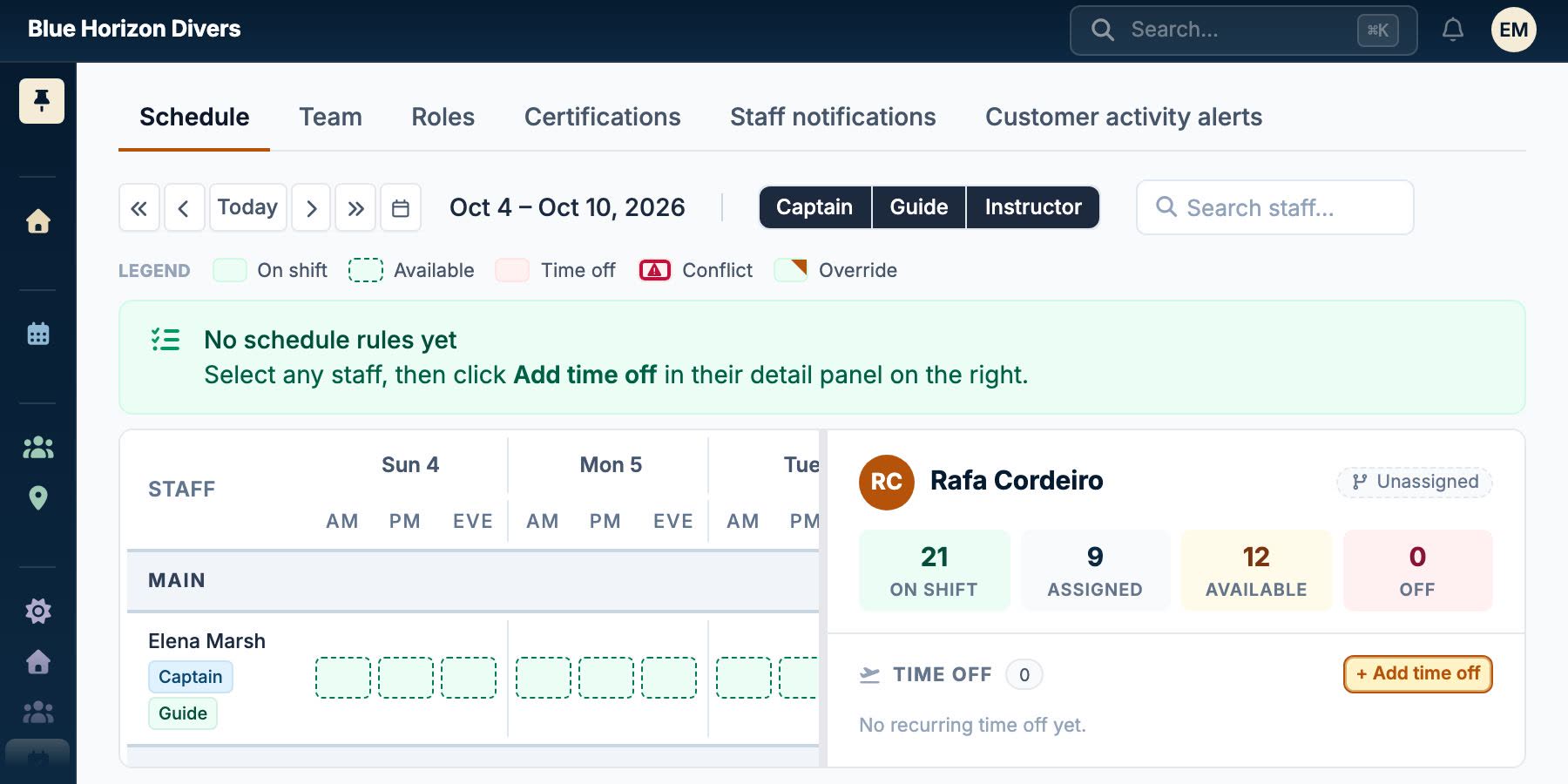Open the people group icon above the map pin
This screenshot has width=1568, height=784.
(38, 448)
